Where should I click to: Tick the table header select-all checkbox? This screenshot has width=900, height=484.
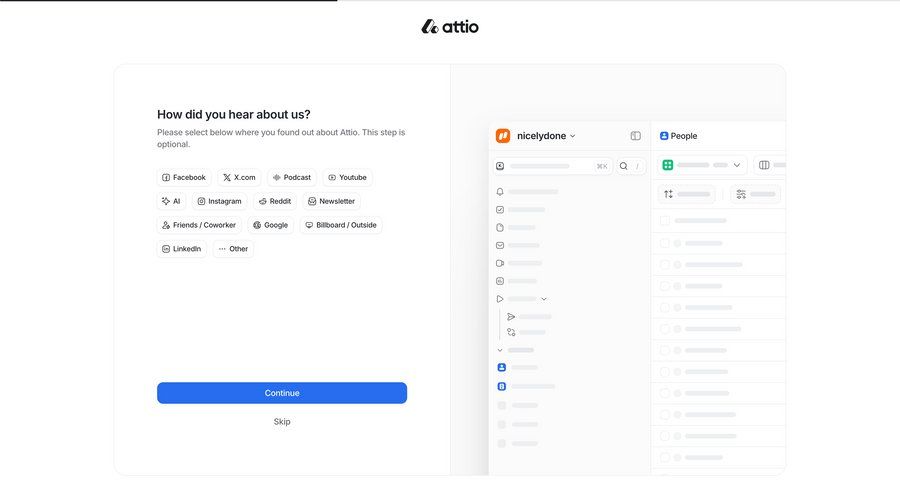pos(665,220)
